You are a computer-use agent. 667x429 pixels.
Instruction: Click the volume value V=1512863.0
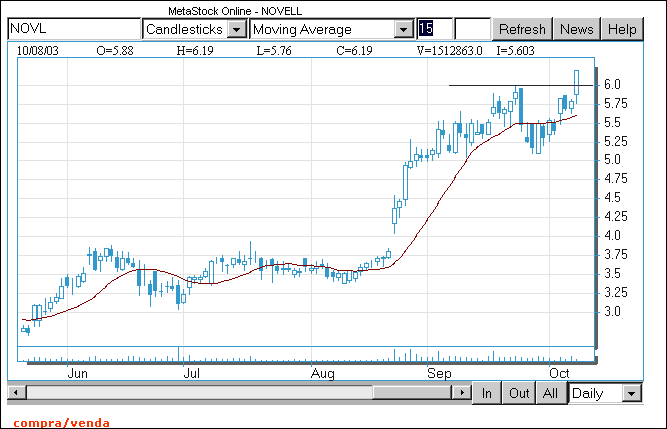pyautogui.click(x=450, y=51)
